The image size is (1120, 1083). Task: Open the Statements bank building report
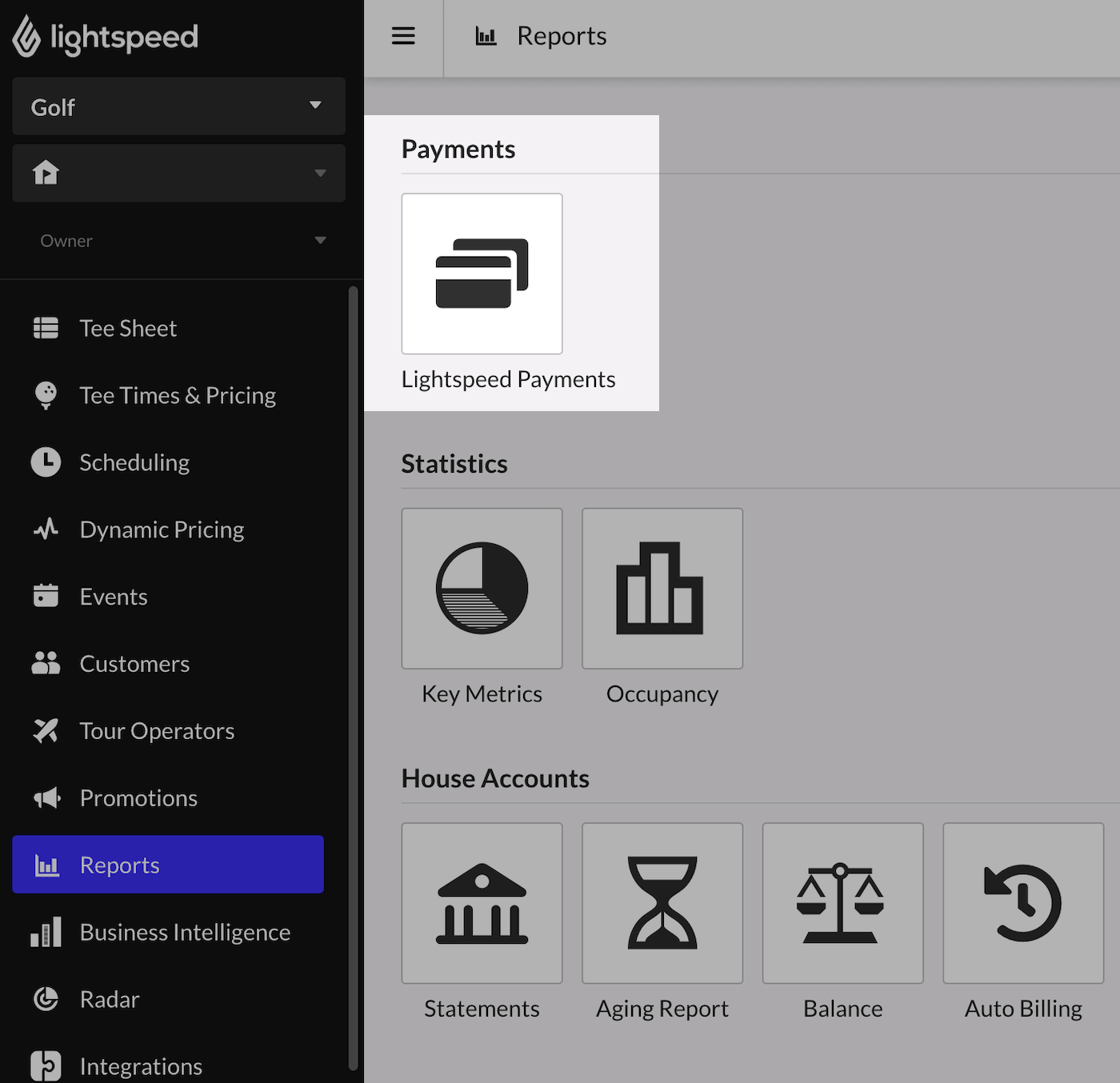click(x=482, y=903)
